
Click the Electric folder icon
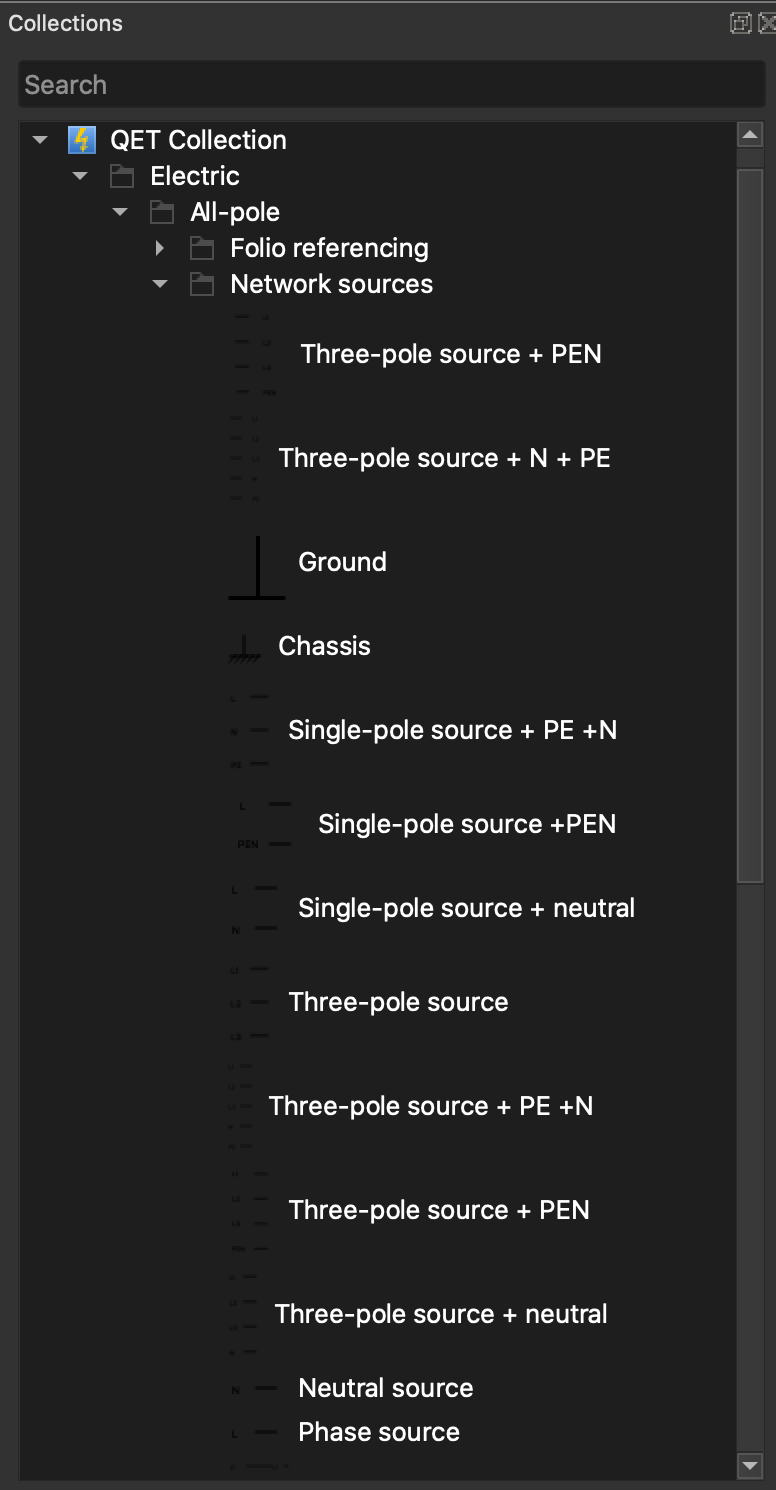[122, 177]
